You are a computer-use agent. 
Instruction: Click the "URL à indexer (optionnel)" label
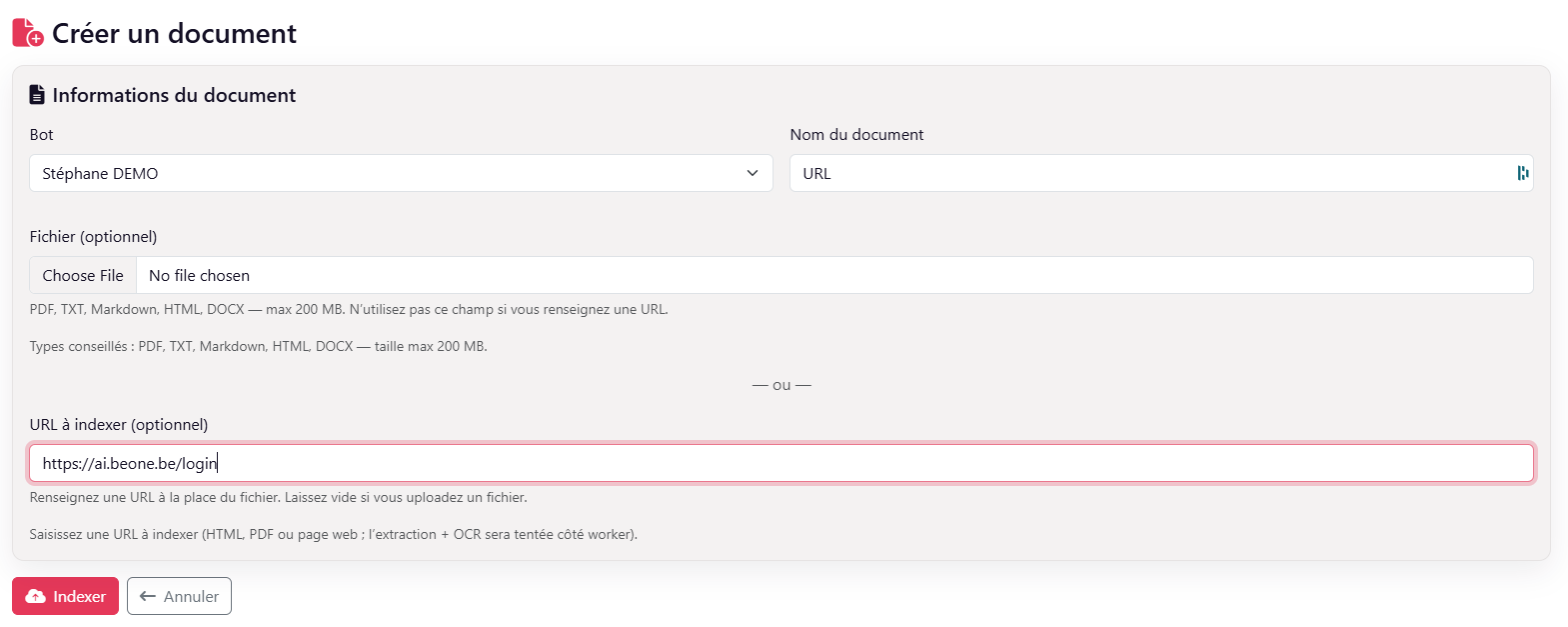[119, 425]
